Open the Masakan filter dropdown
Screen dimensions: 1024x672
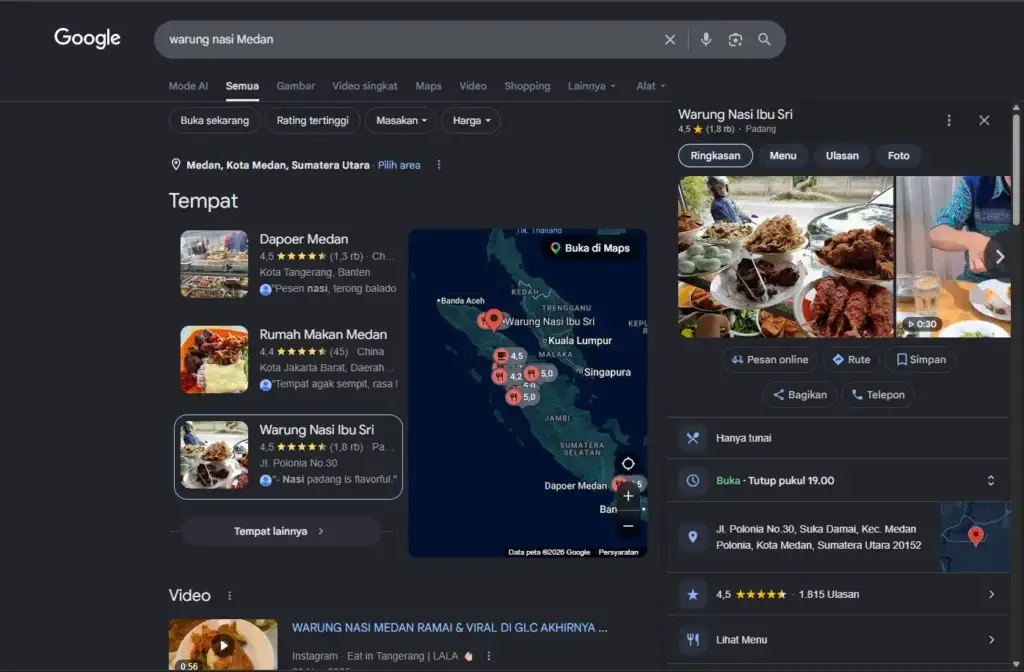click(400, 121)
